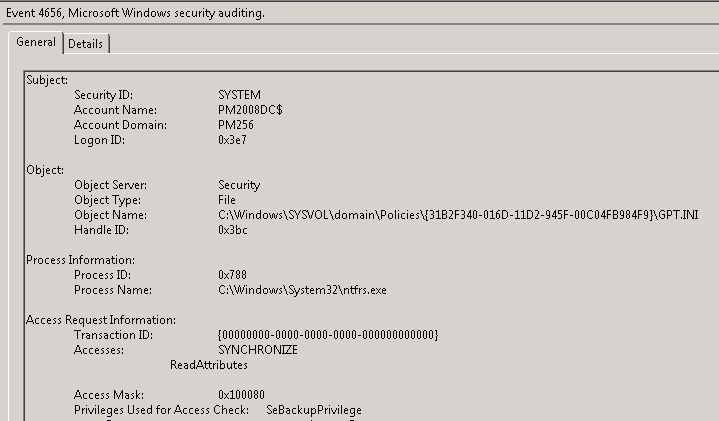
Task: Click the Object Type value File
Action: click(227, 200)
